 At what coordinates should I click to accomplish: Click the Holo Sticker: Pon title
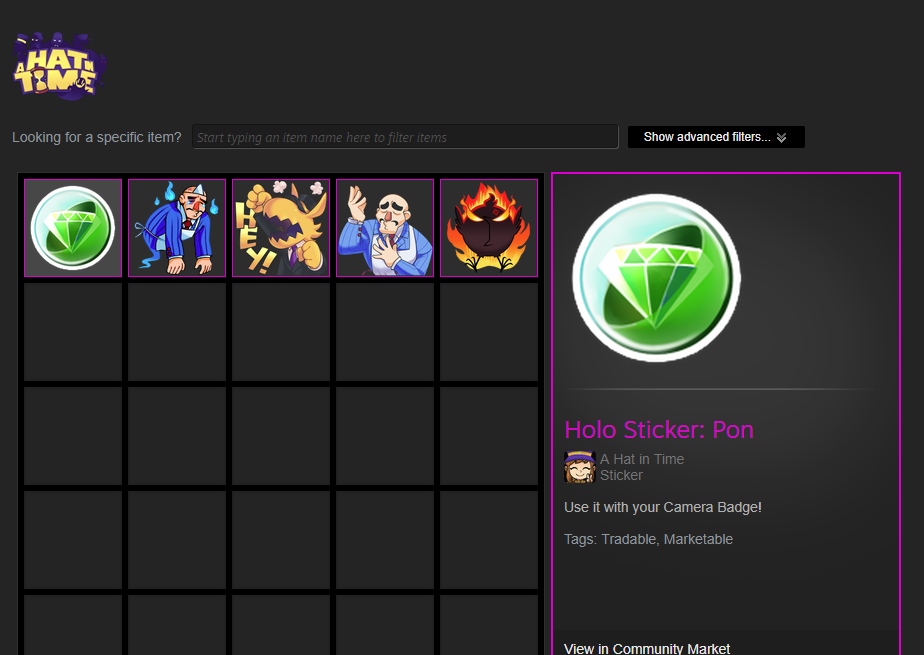pyautogui.click(x=659, y=430)
